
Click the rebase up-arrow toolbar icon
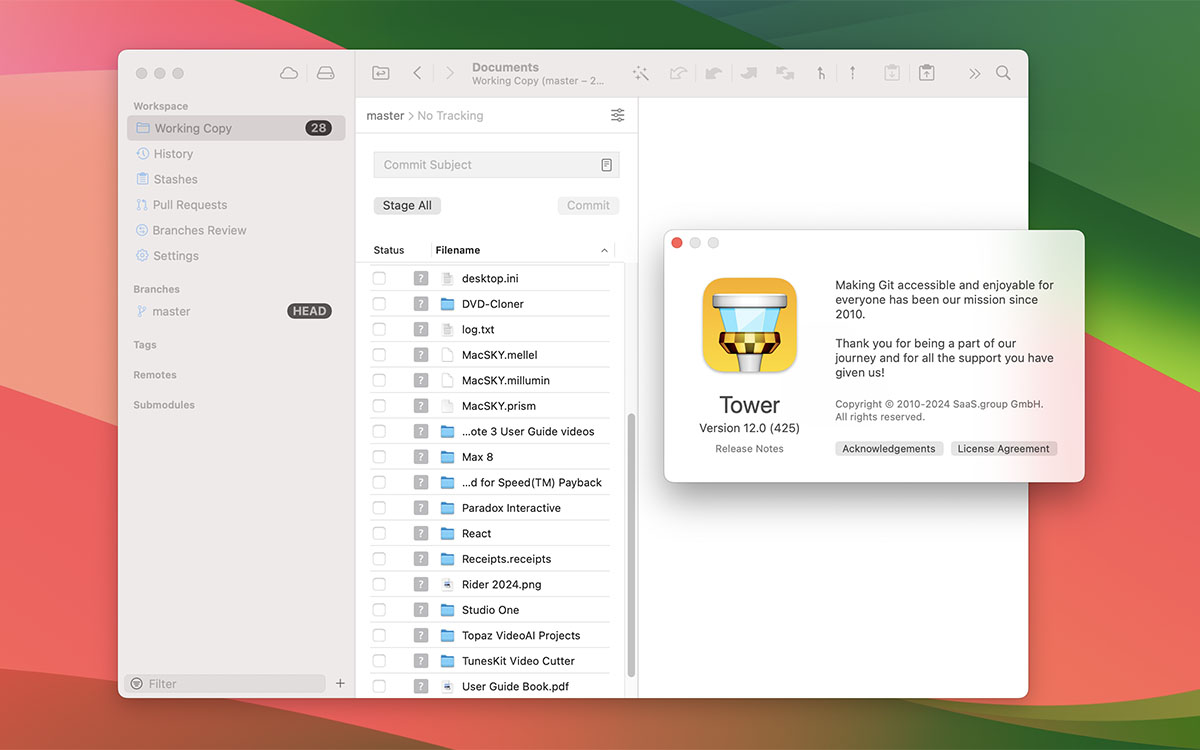tap(852, 73)
